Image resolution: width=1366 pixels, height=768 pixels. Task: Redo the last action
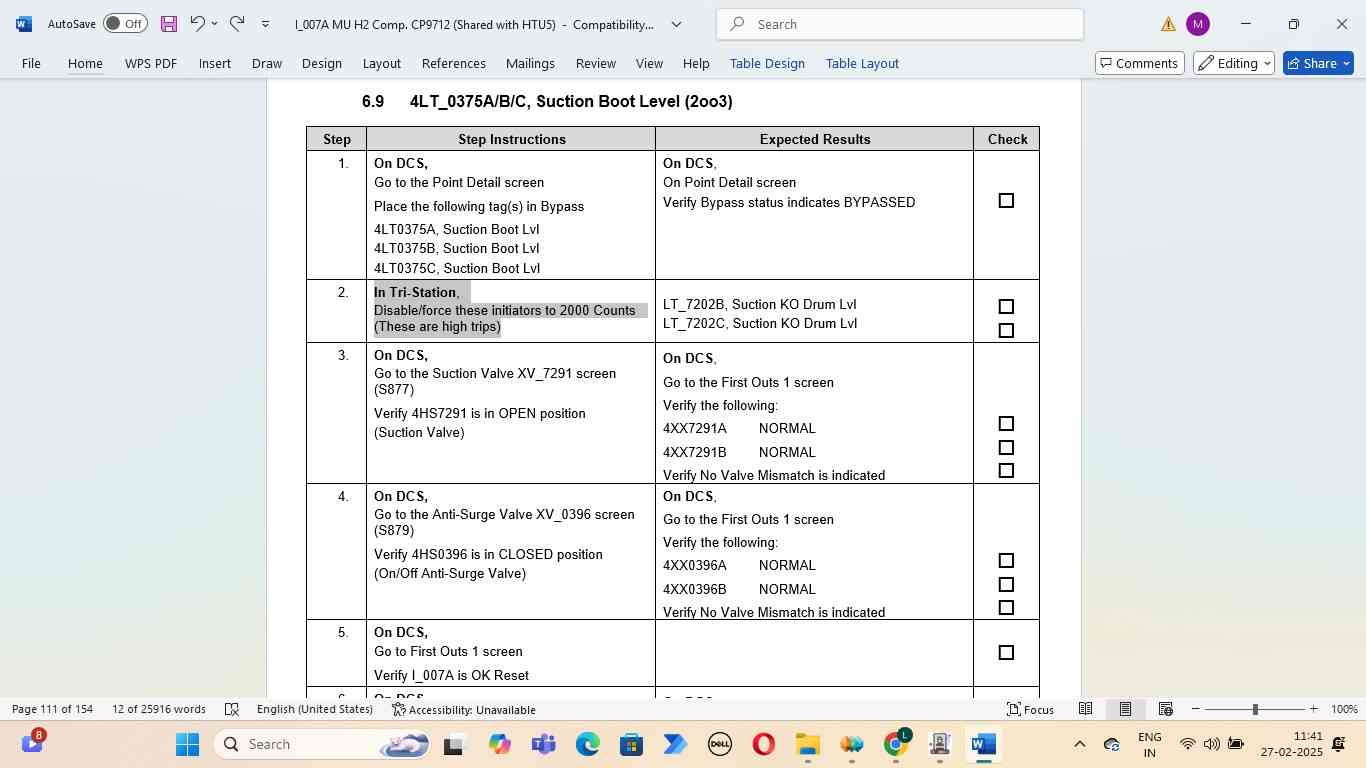click(237, 23)
